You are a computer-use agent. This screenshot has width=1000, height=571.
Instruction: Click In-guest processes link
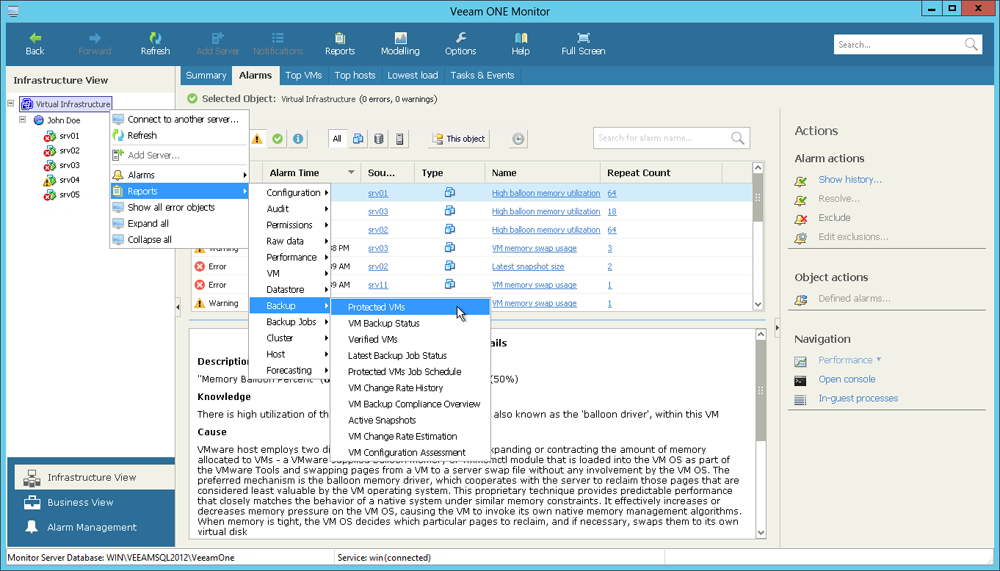coord(858,398)
